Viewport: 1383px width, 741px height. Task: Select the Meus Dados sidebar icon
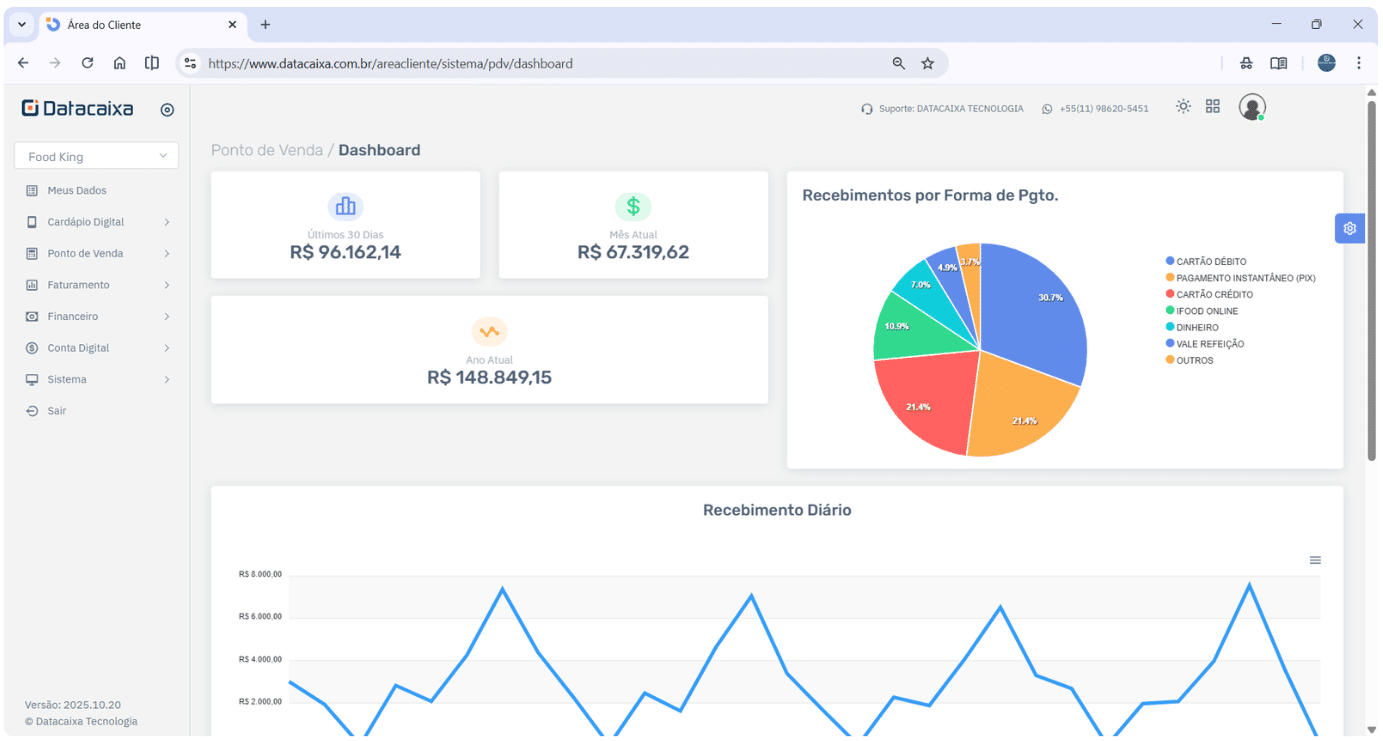tap(33, 190)
